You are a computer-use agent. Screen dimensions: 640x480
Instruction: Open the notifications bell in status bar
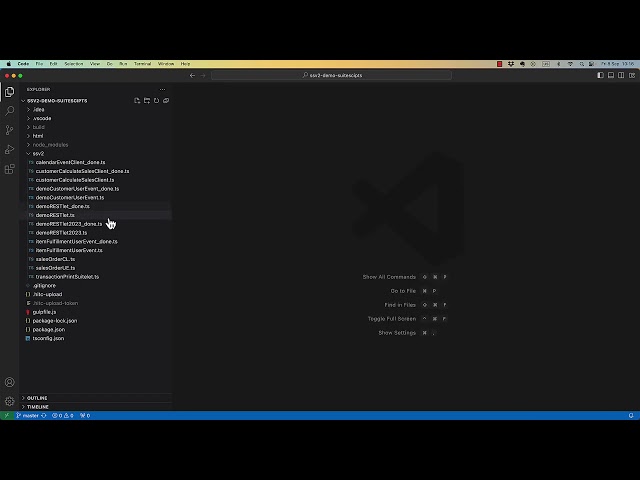(631, 416)
